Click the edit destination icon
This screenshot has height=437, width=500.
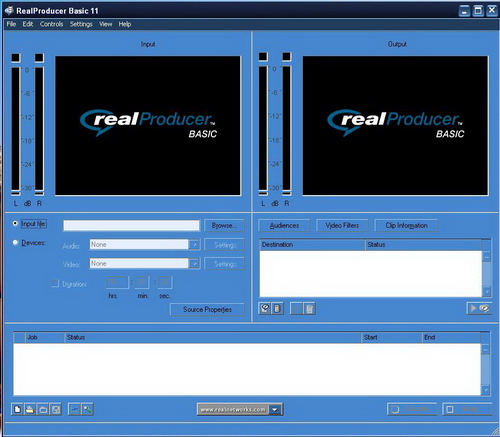coord(296,308)
